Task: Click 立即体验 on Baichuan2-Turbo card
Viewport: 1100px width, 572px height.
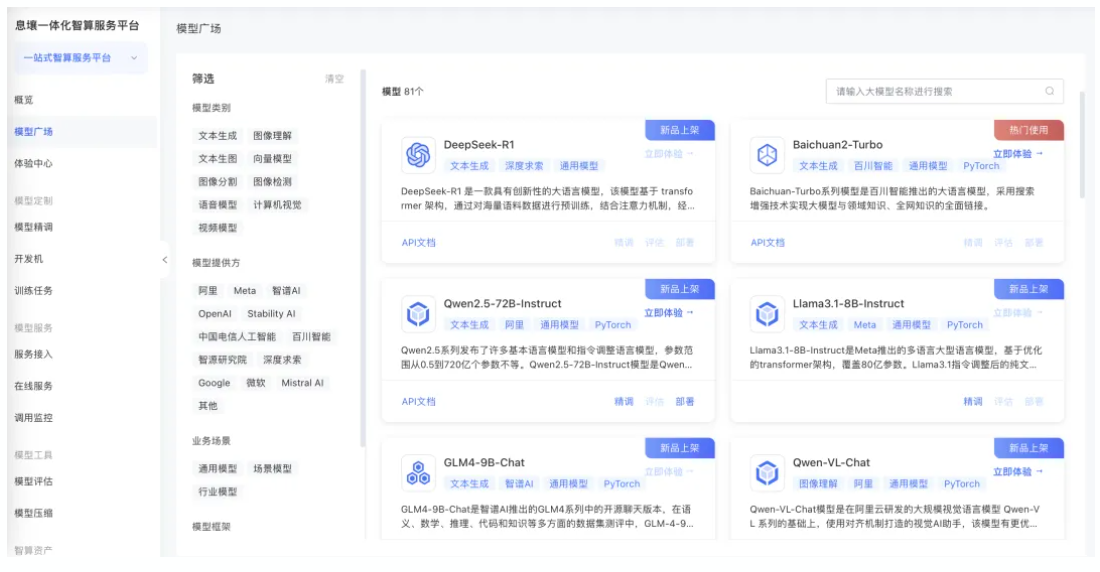Action: coord(1018,154)
